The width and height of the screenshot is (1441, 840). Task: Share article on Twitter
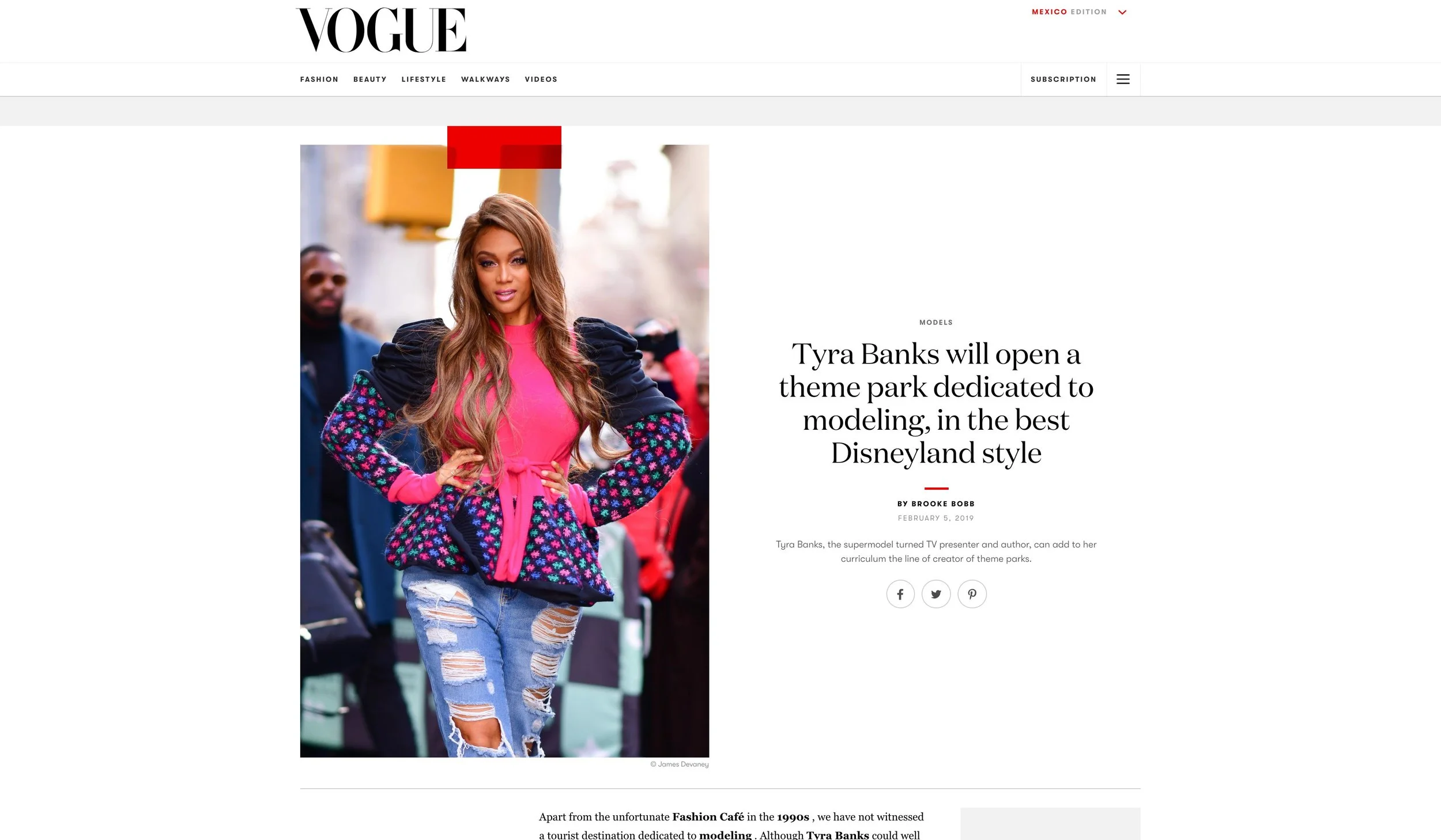936,594
